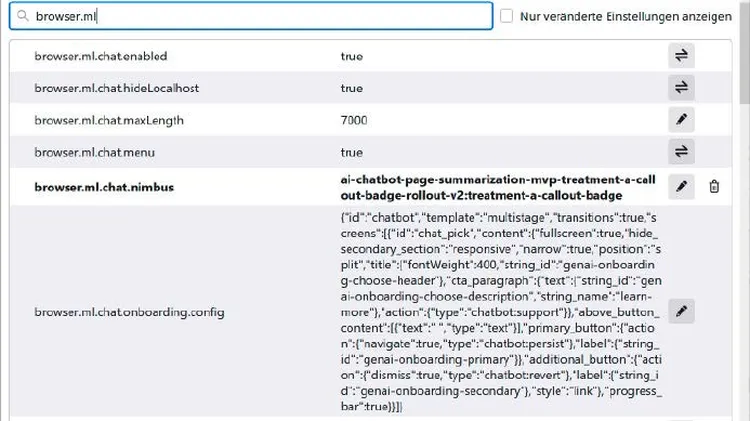Delete the browser.ml.chat.nimbus preference
Image resolution: width=750 pixels, height=421 pixels.
coord(714,186)
